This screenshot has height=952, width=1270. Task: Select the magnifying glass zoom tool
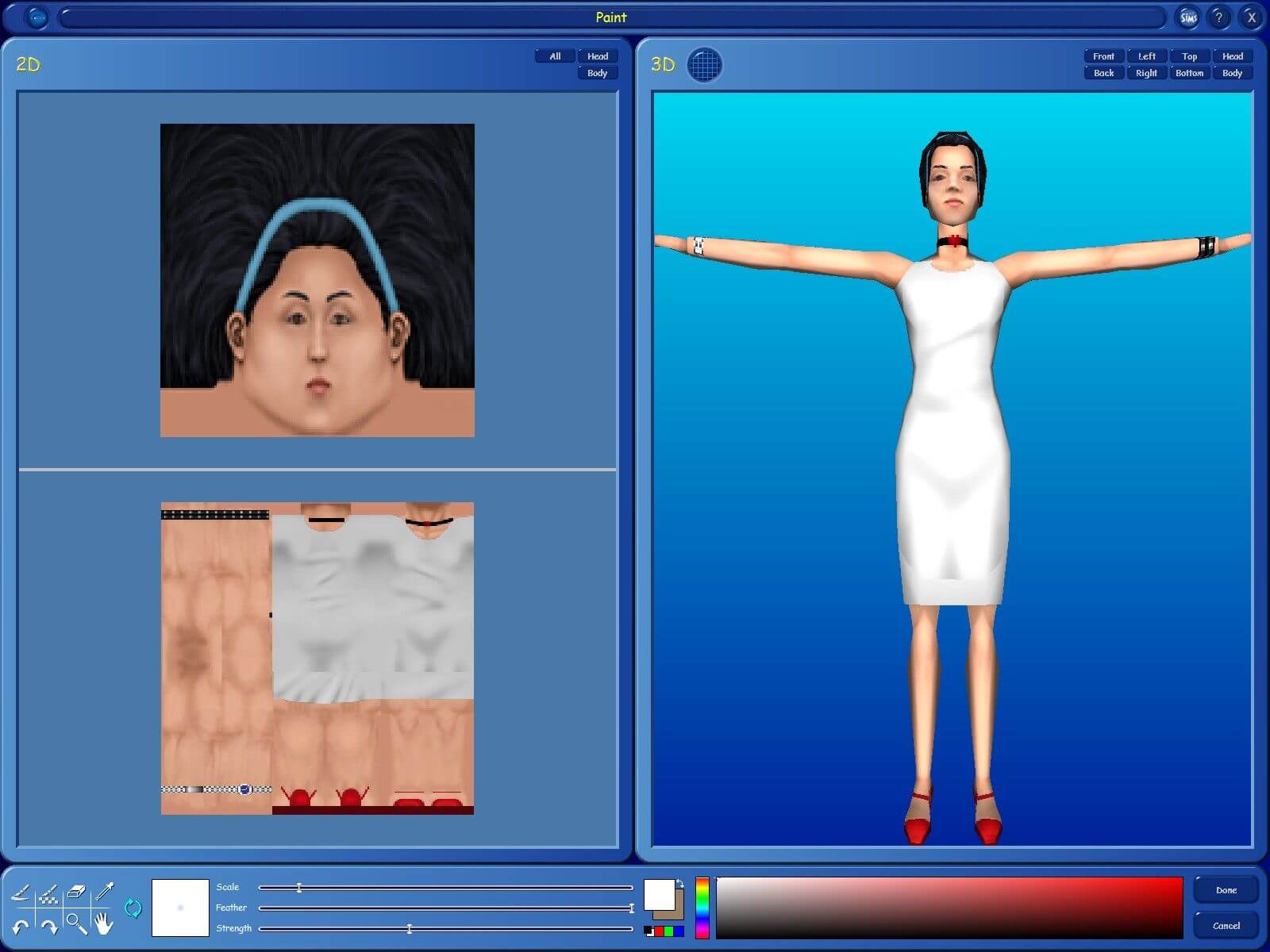point(76,923)
